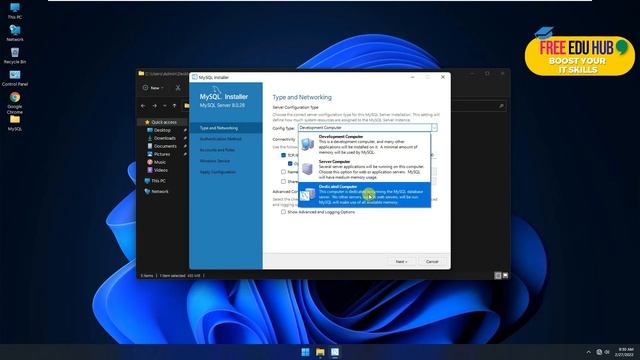Open Control Panel desktop icon
The height and width of the screenshot is (360, 640).
pyautogui.click(x=15, y=78)
